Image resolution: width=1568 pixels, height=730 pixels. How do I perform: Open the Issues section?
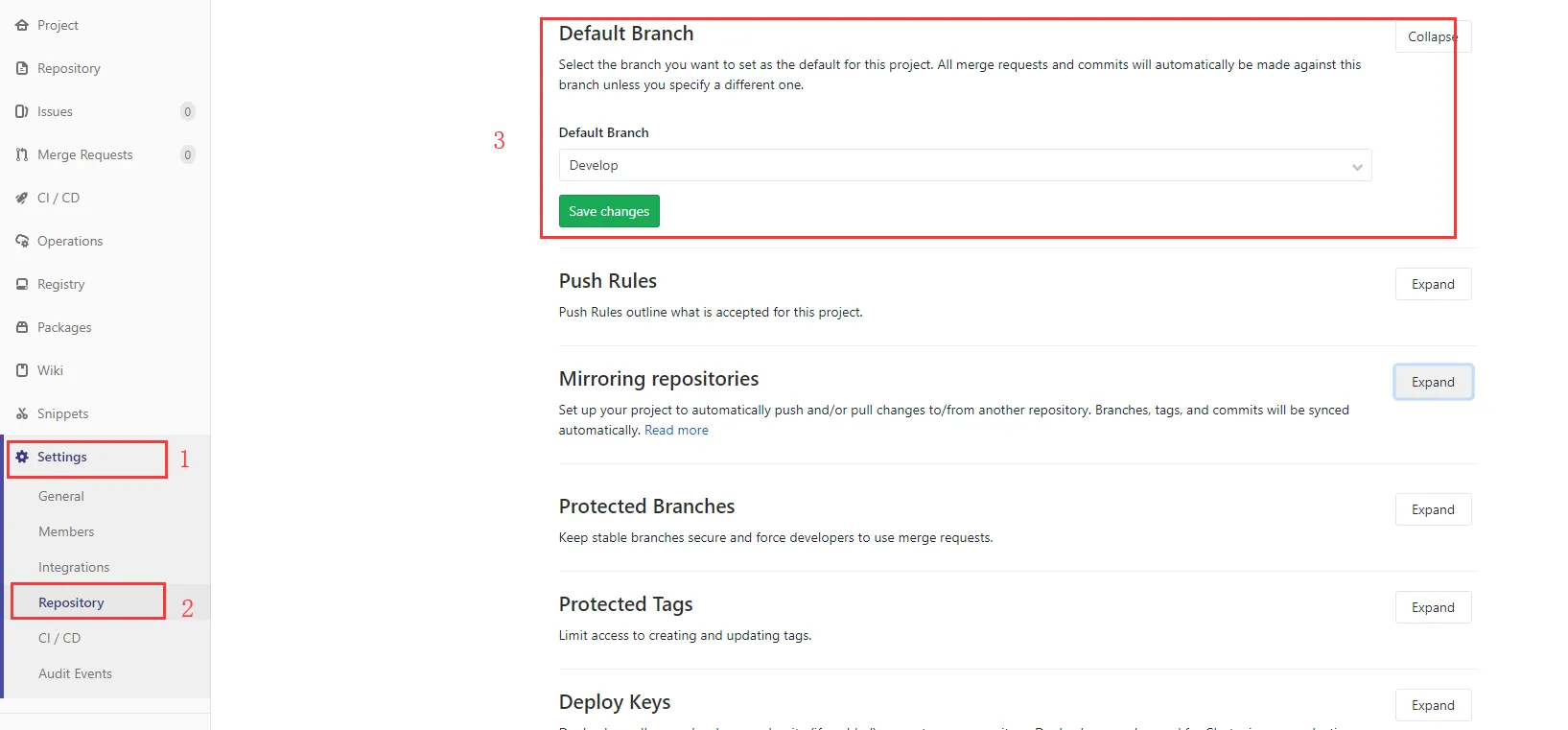[x=55, y=111]
